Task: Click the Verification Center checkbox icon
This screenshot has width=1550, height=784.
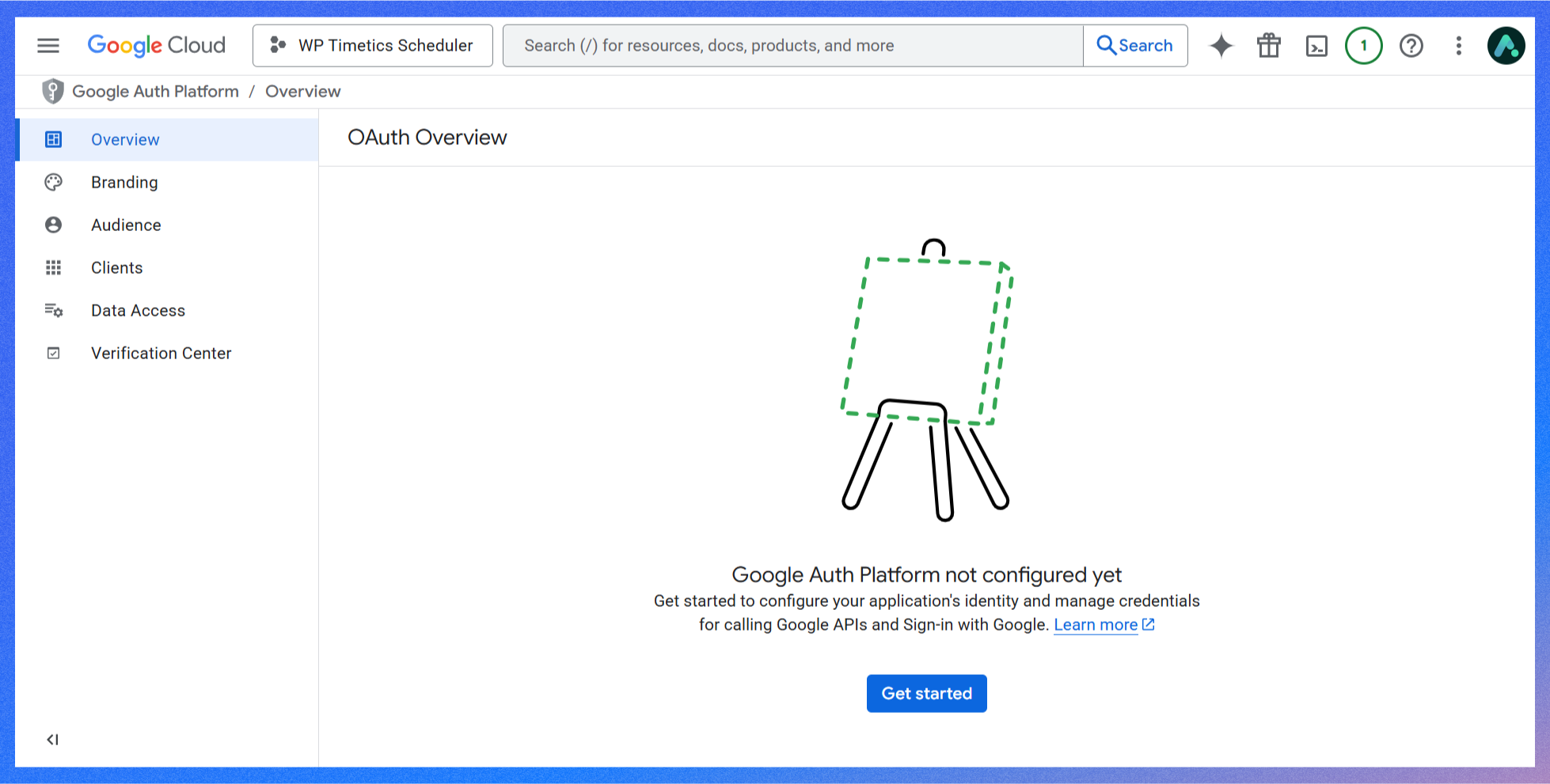Action: coord(53,354)
